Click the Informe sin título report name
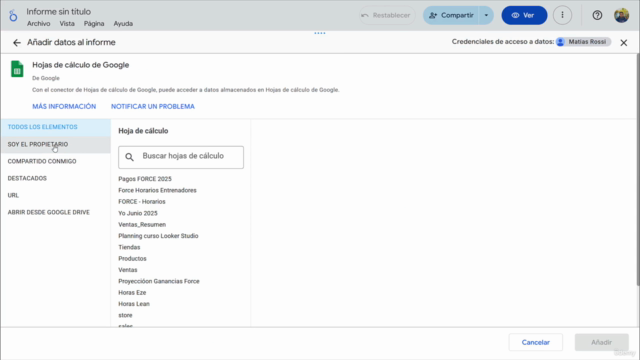The width and height of the screenshot is (640, 360). [59, 12]
